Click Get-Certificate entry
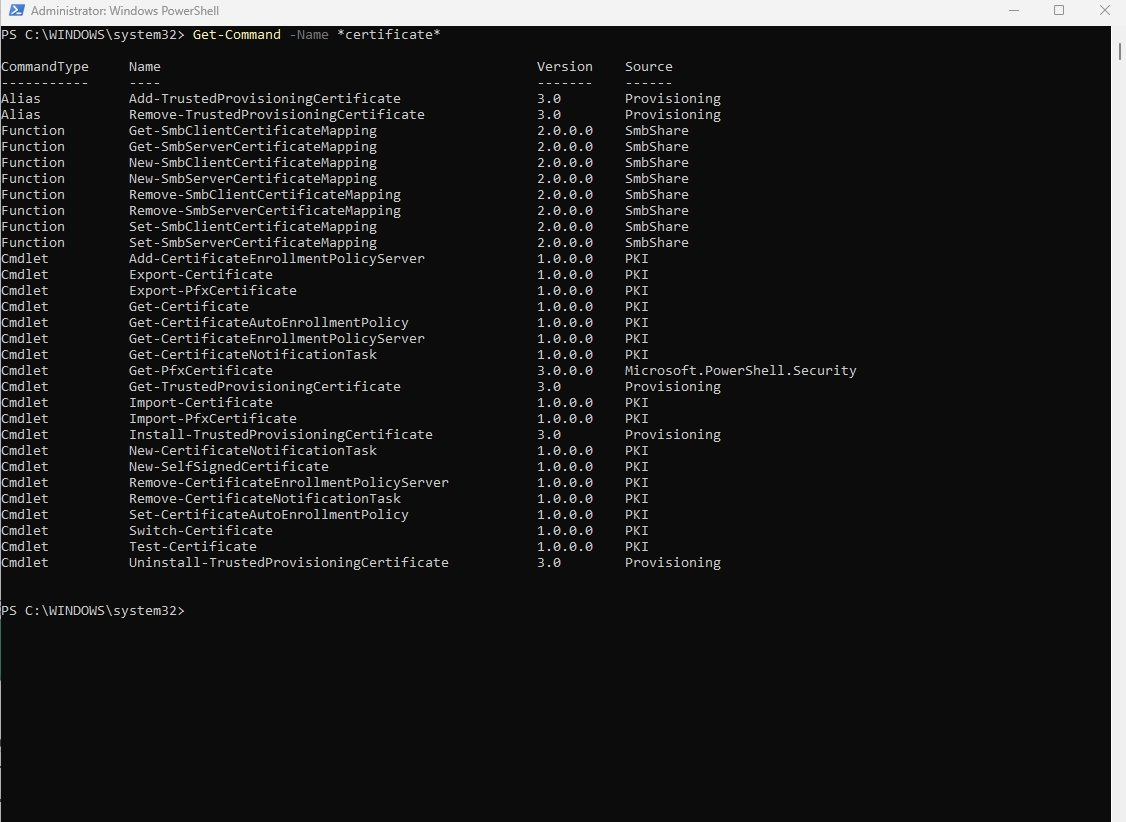This screenshot has height=822, width=1126. [188, 307]
